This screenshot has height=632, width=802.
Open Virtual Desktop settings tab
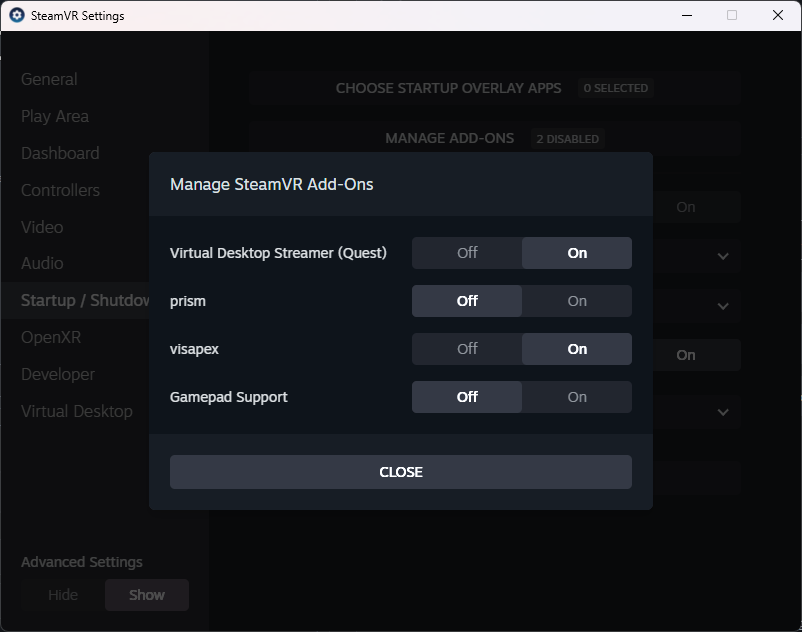(77, 411)
